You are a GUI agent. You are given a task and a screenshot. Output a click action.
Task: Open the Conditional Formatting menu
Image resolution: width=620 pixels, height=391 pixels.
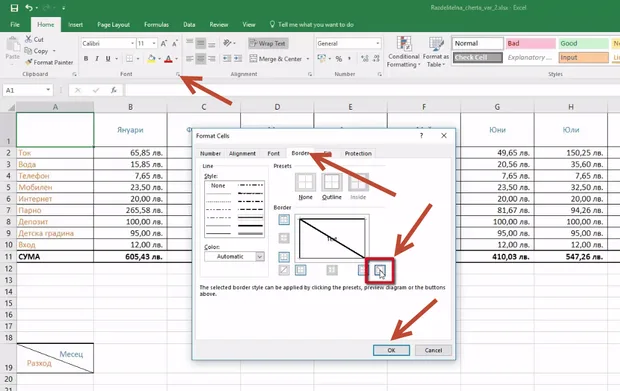(x=403, y=52)
